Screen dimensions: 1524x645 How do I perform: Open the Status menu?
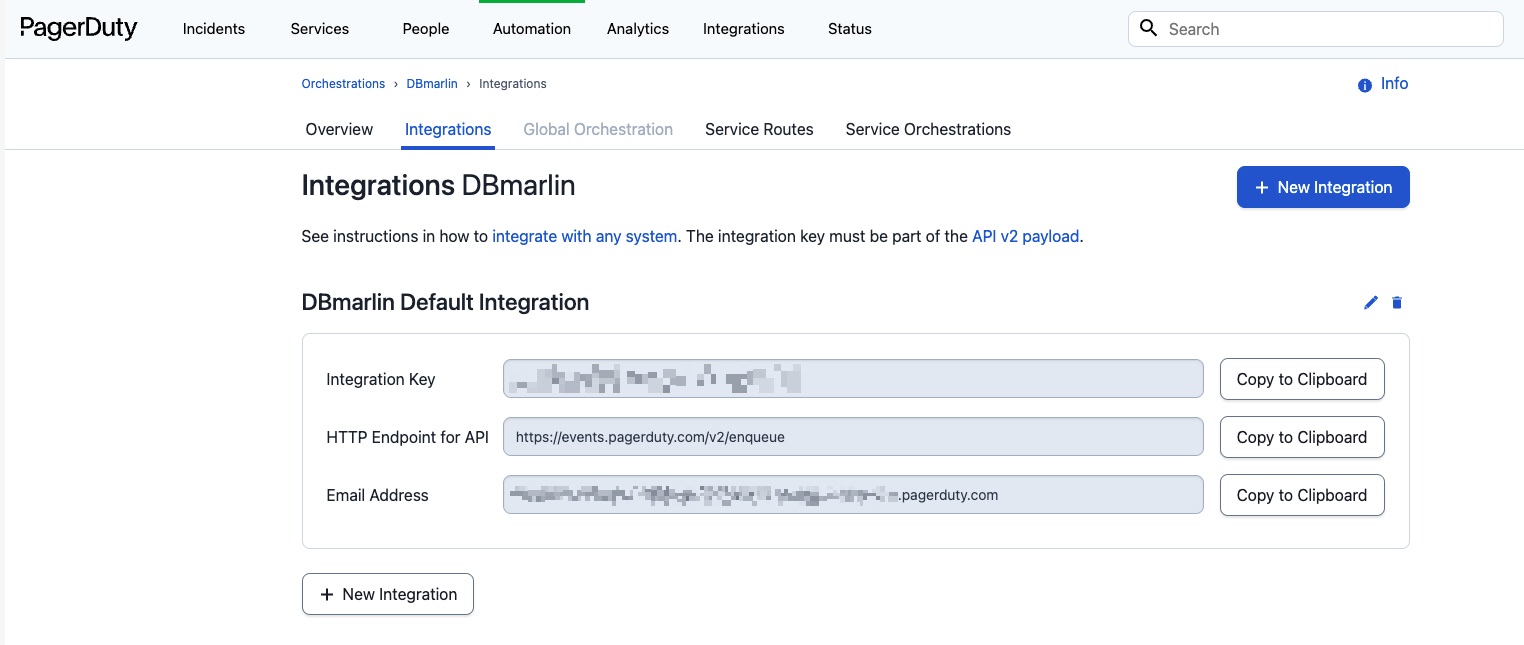(x=850, y=29)
